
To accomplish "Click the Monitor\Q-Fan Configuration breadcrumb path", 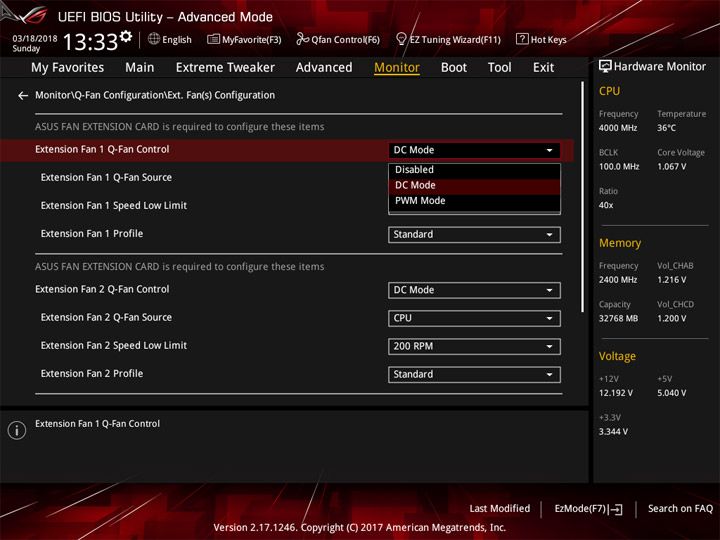I will (x=155, y=96).
